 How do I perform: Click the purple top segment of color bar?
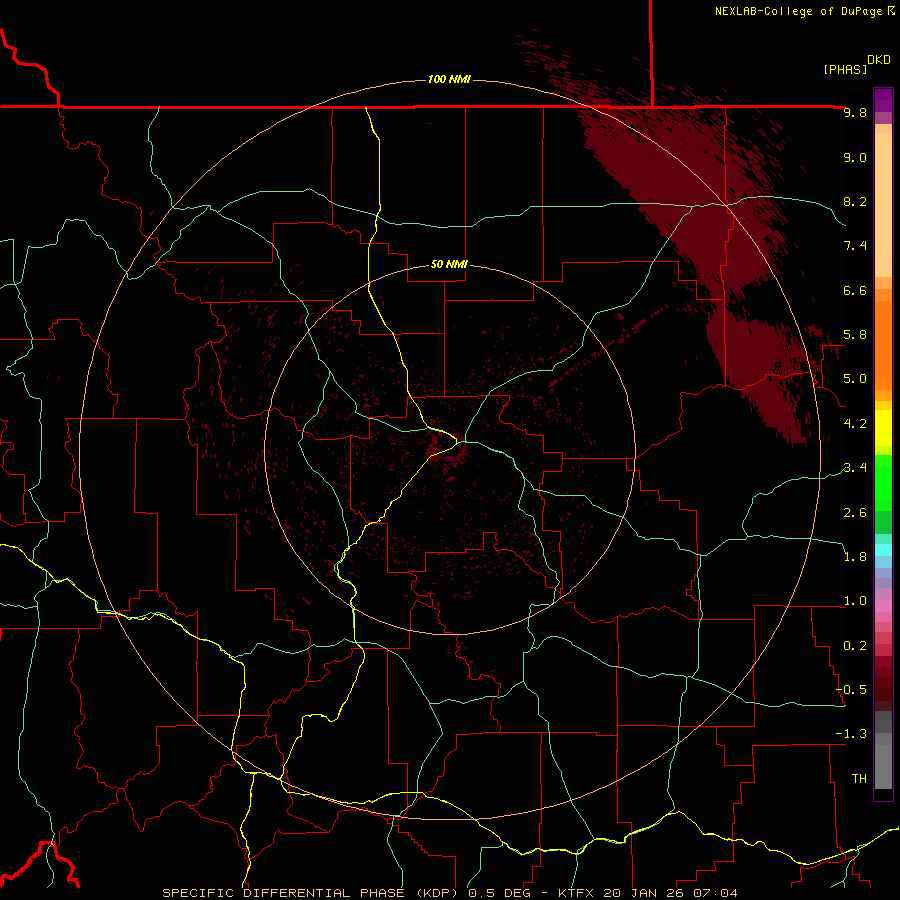click(x=883, y=100)
